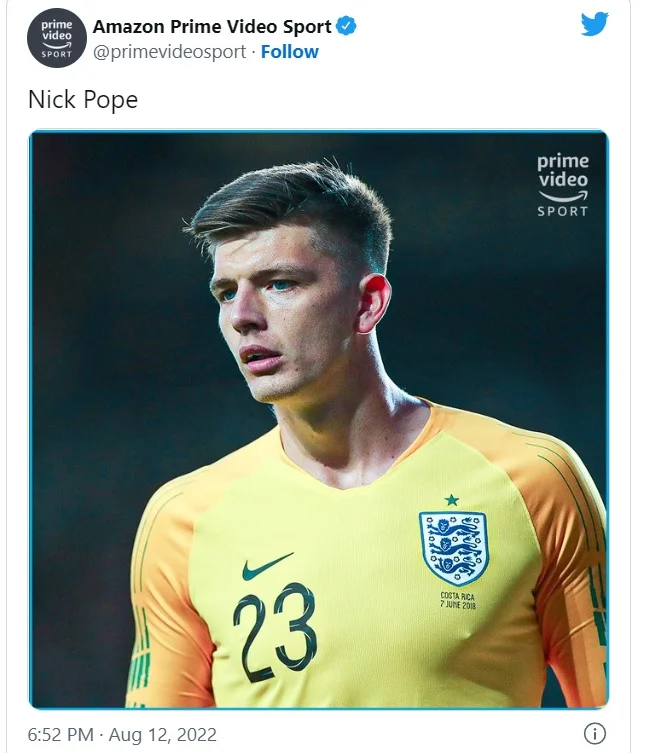Click the Costa Rica 7 June 2018 text
Image resolution: width=649 pixels, height=753 pixels.
pos(458,601)
